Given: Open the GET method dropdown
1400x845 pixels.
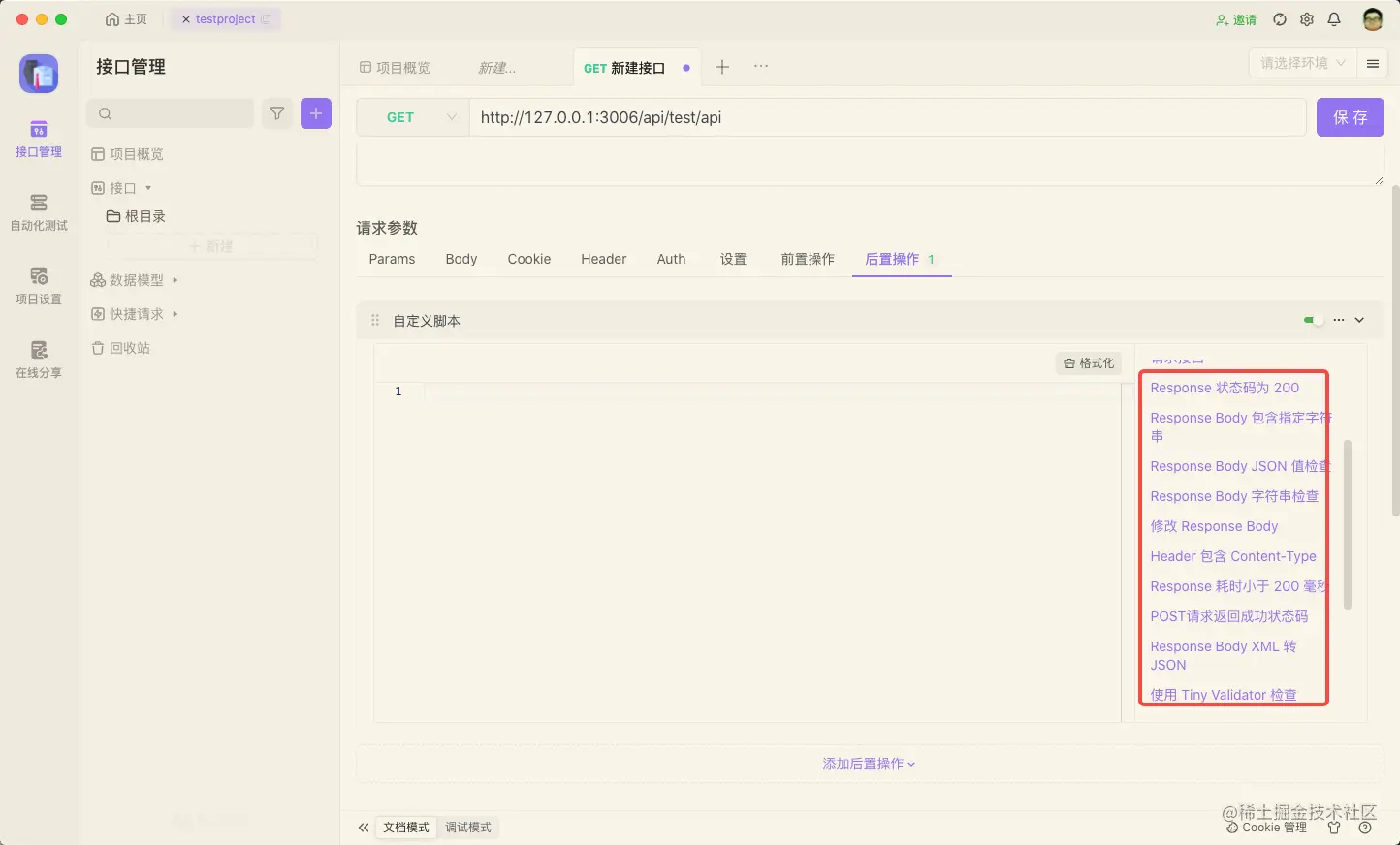Looking at the screenshot, I should (413, 117).
